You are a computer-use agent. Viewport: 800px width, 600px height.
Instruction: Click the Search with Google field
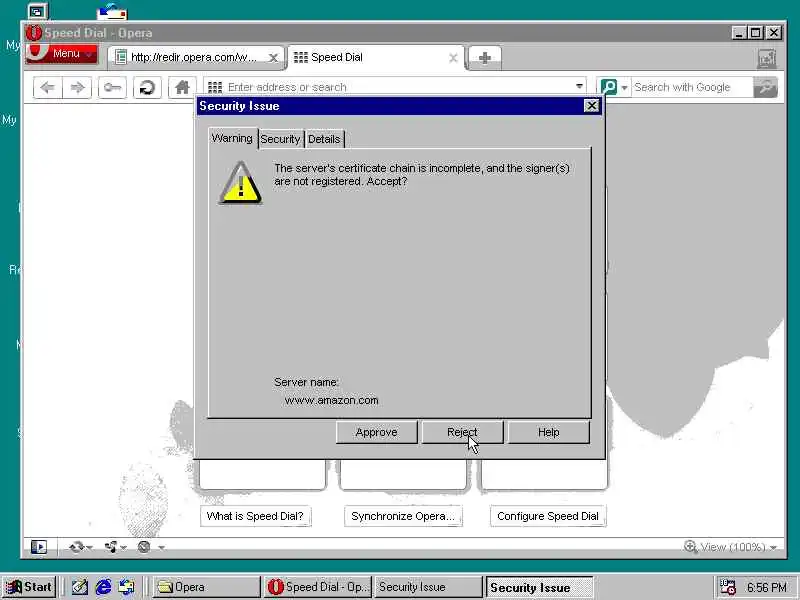pyautogui.click(x=692, y=87)
